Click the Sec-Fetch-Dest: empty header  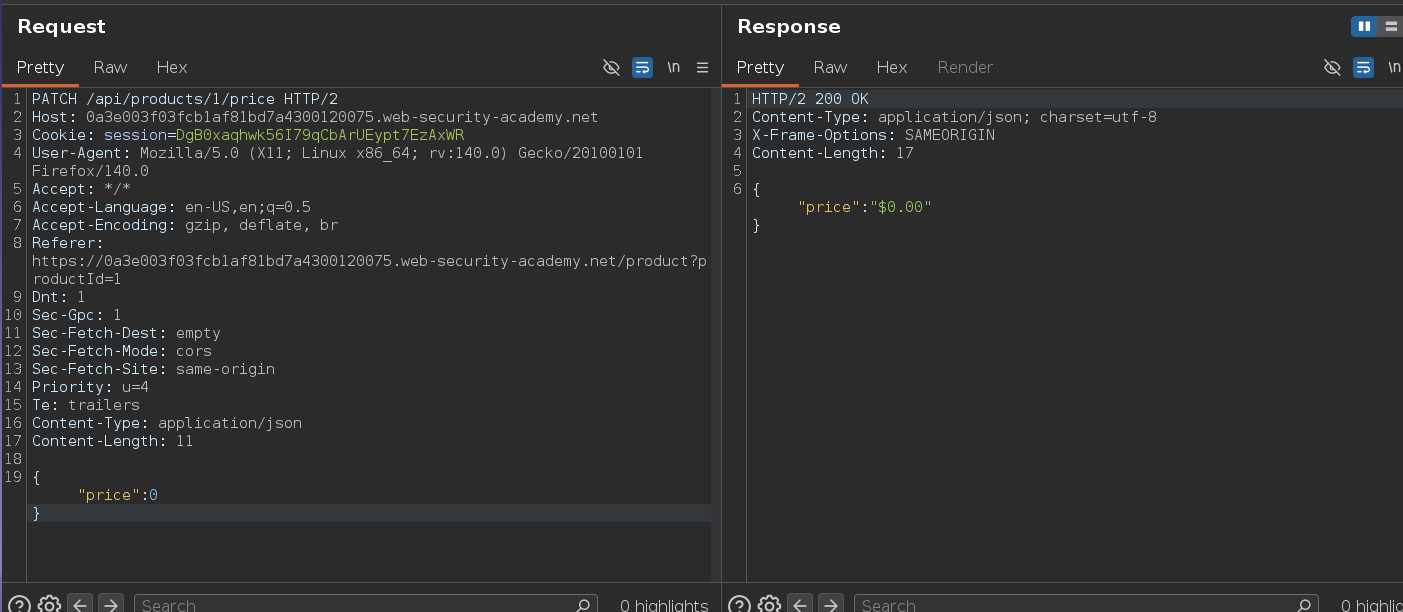click(x=126, y=333)
